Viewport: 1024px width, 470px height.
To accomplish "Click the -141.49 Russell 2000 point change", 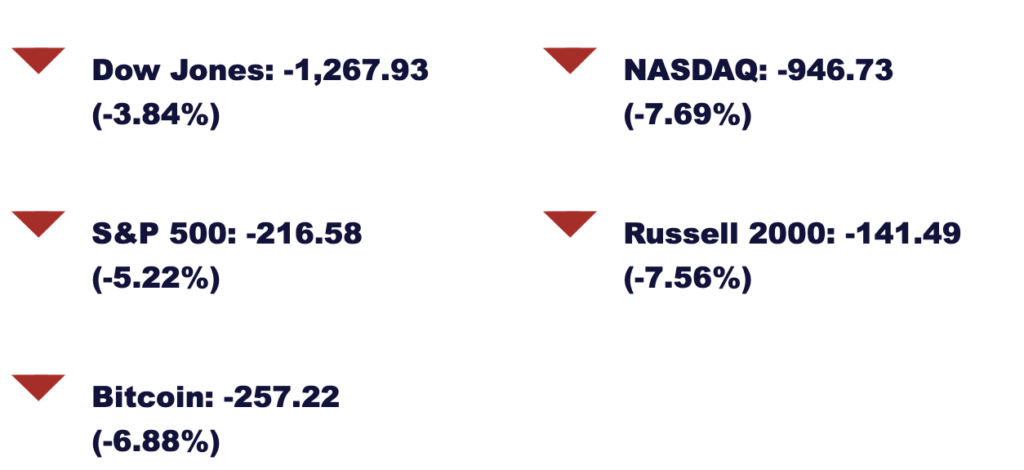I will click(903, 233).
